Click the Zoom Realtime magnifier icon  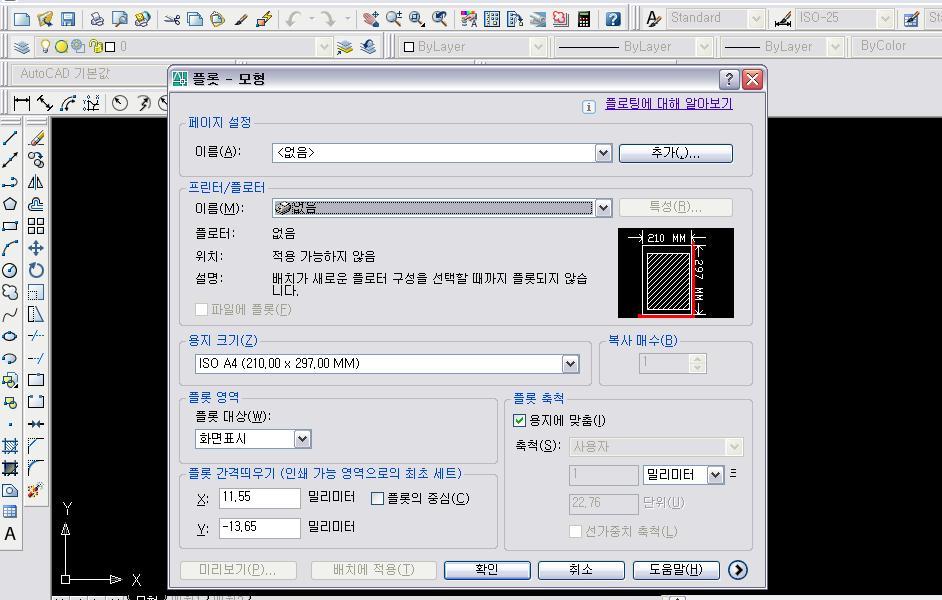pyautogui.click(x=394, y=19)
